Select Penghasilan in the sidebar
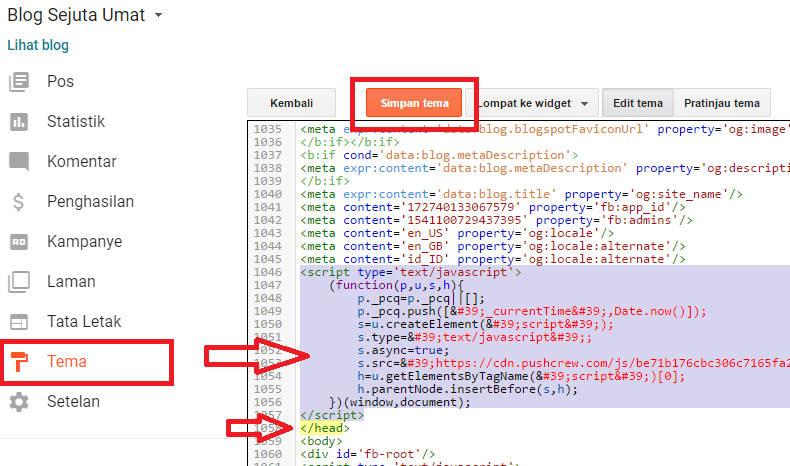Viewport: 790px width, 466px height. (90, 202)
